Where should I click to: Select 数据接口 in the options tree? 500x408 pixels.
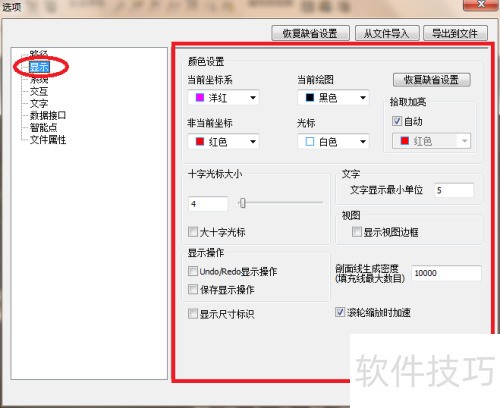48,115
